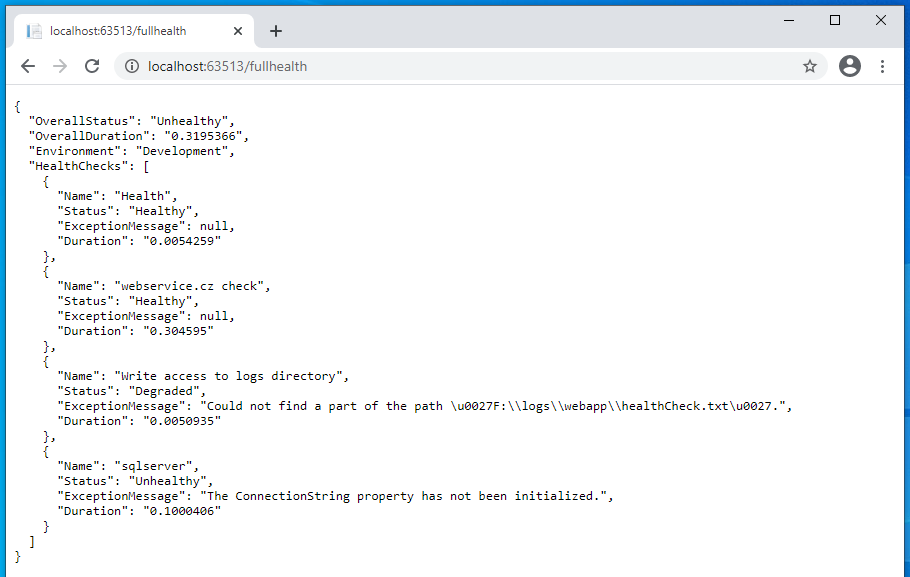Click the "webservice.cz check" name line
Image resolution: width=910 pixels, height=577 pixels.
pos(164,286)
